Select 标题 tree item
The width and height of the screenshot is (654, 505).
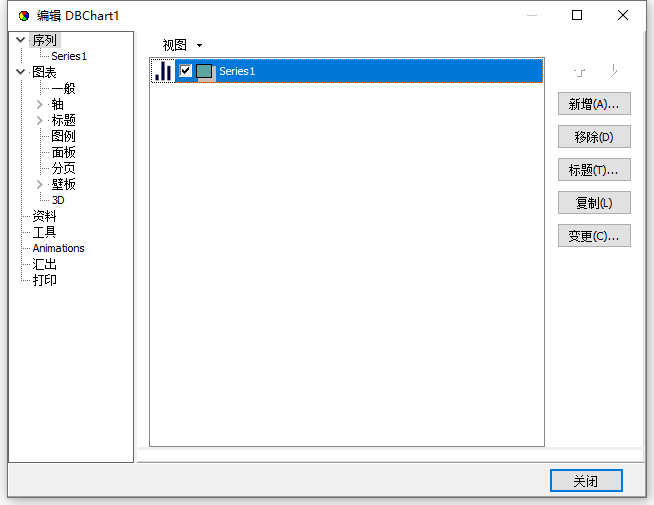coord(63,120)
